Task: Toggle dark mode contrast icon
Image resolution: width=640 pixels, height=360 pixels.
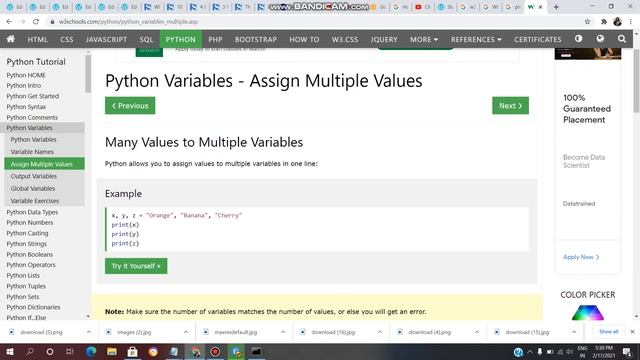Action: 578,39
